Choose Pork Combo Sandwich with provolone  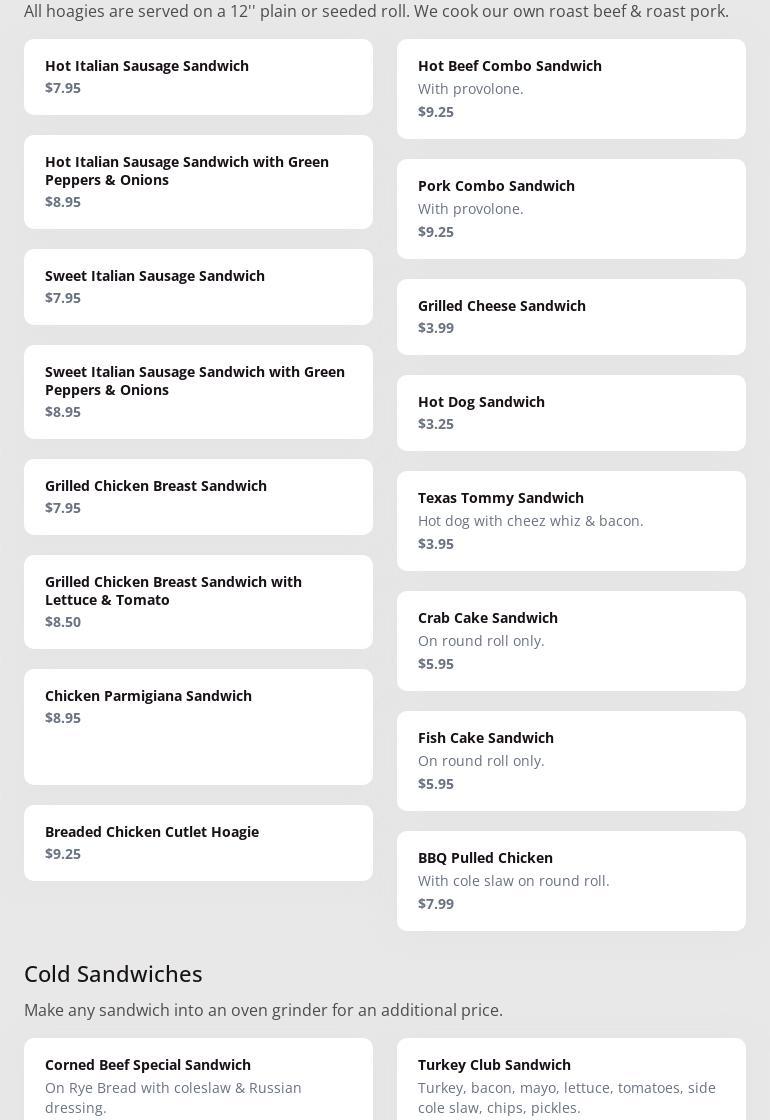pyautogui.click(x=571, y=208)
